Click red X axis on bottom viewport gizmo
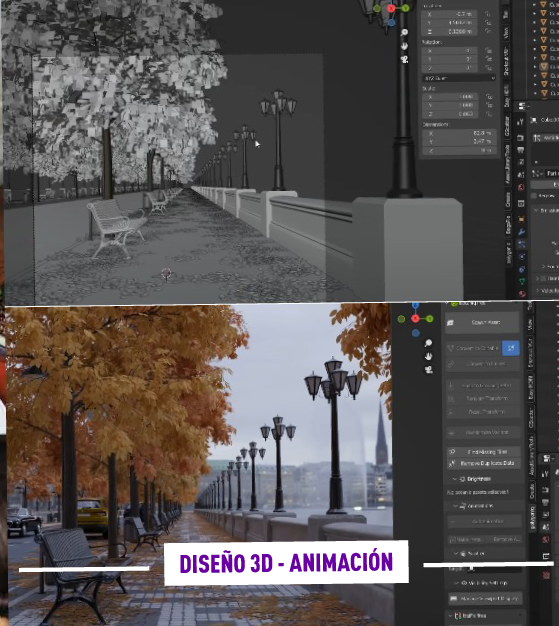Viewport: 559px width, 626px height. tap(415, 318)
